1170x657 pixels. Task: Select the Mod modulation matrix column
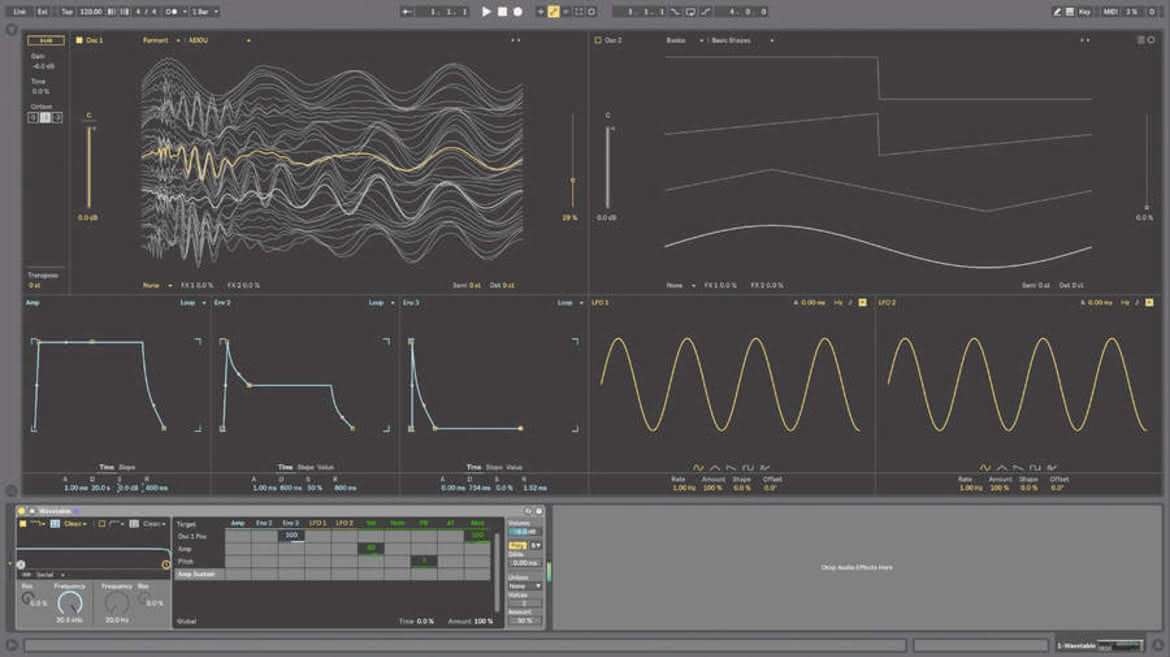click(x=478, y=523)
